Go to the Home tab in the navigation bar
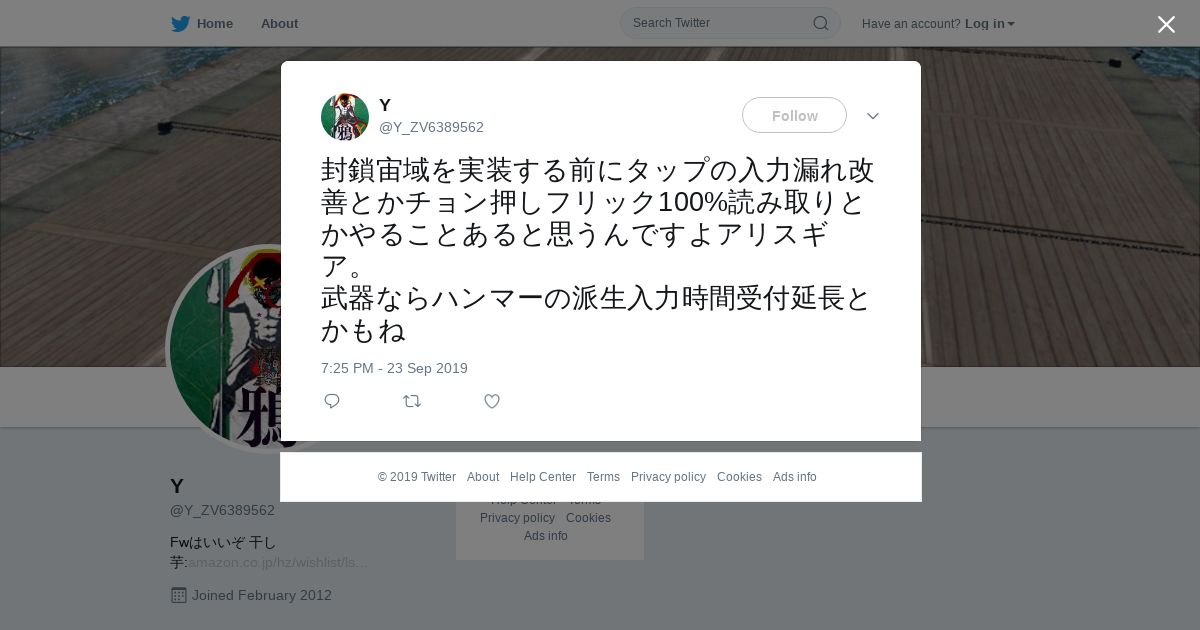Image resolution: width=1200 pixels, height=630 pixels. (x=214, y=23)
